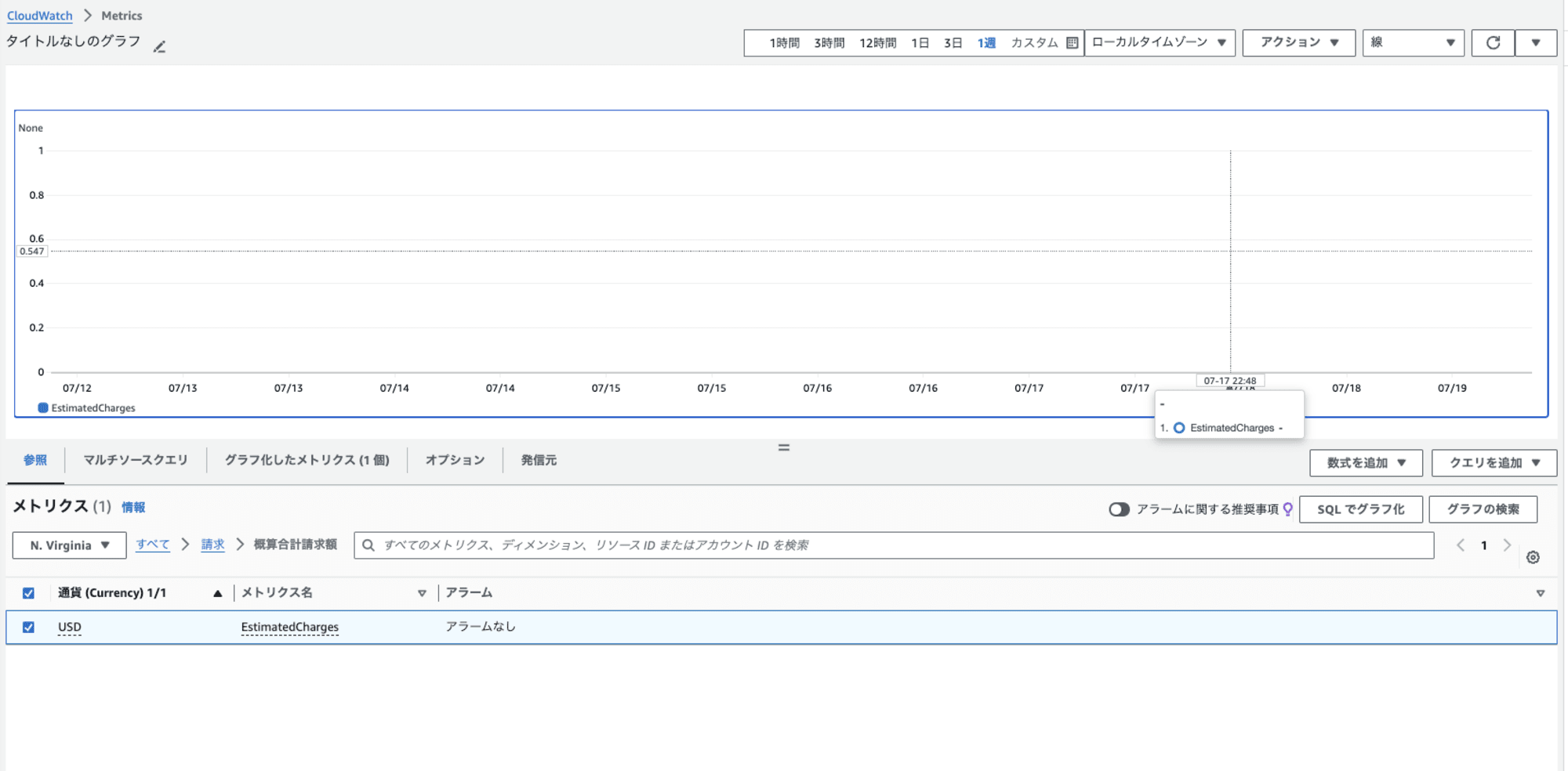Go to the previous metrics page
The width and height of the screenshot is (1568, 771).
pyautogui.click(x=1460, y=545)
